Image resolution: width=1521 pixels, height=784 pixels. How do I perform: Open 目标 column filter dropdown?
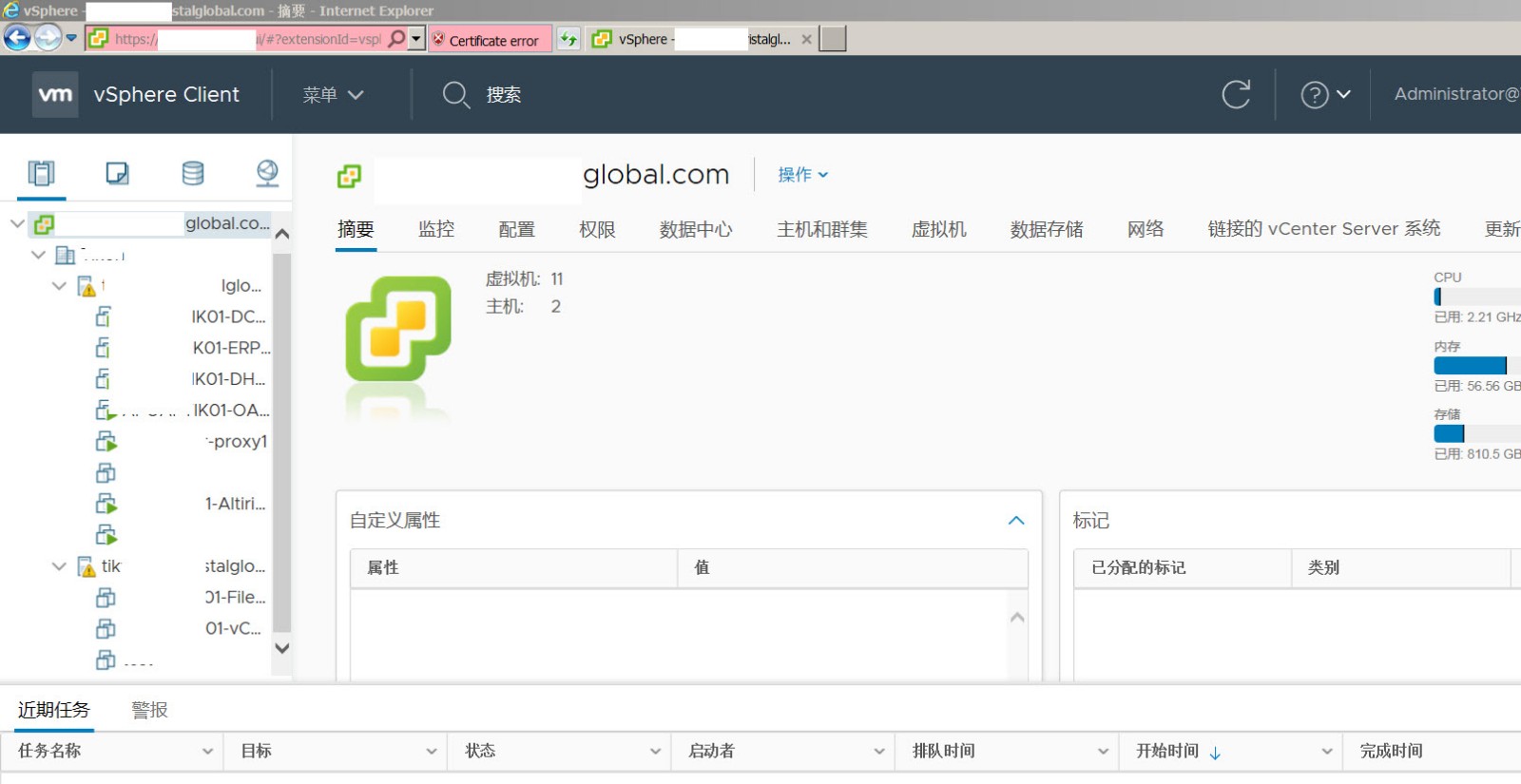(x=431, y=751)
